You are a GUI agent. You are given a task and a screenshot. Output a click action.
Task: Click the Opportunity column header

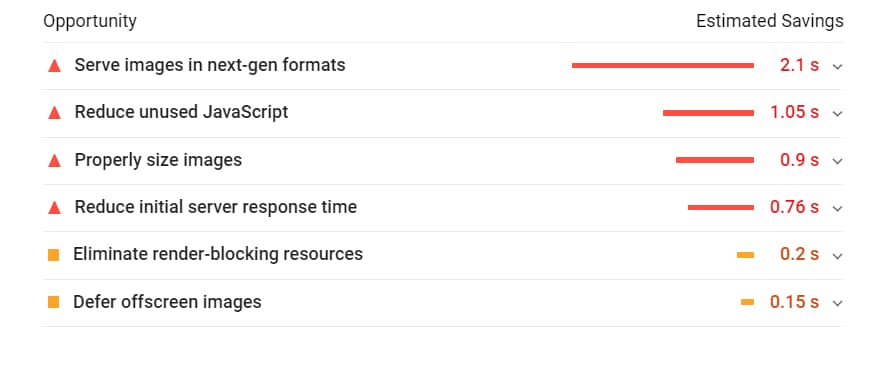coord(90,22)
